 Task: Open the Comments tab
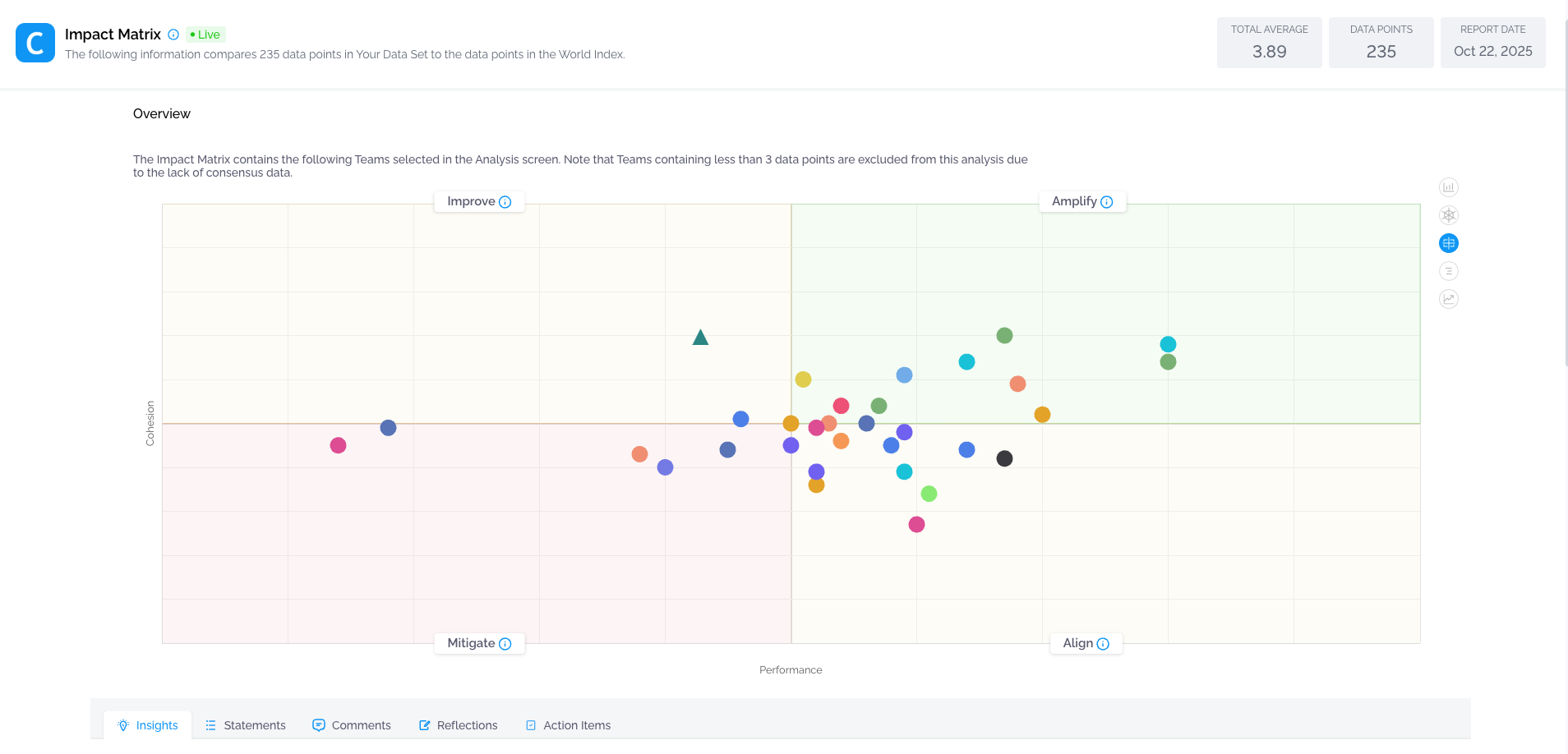(352, 725)
